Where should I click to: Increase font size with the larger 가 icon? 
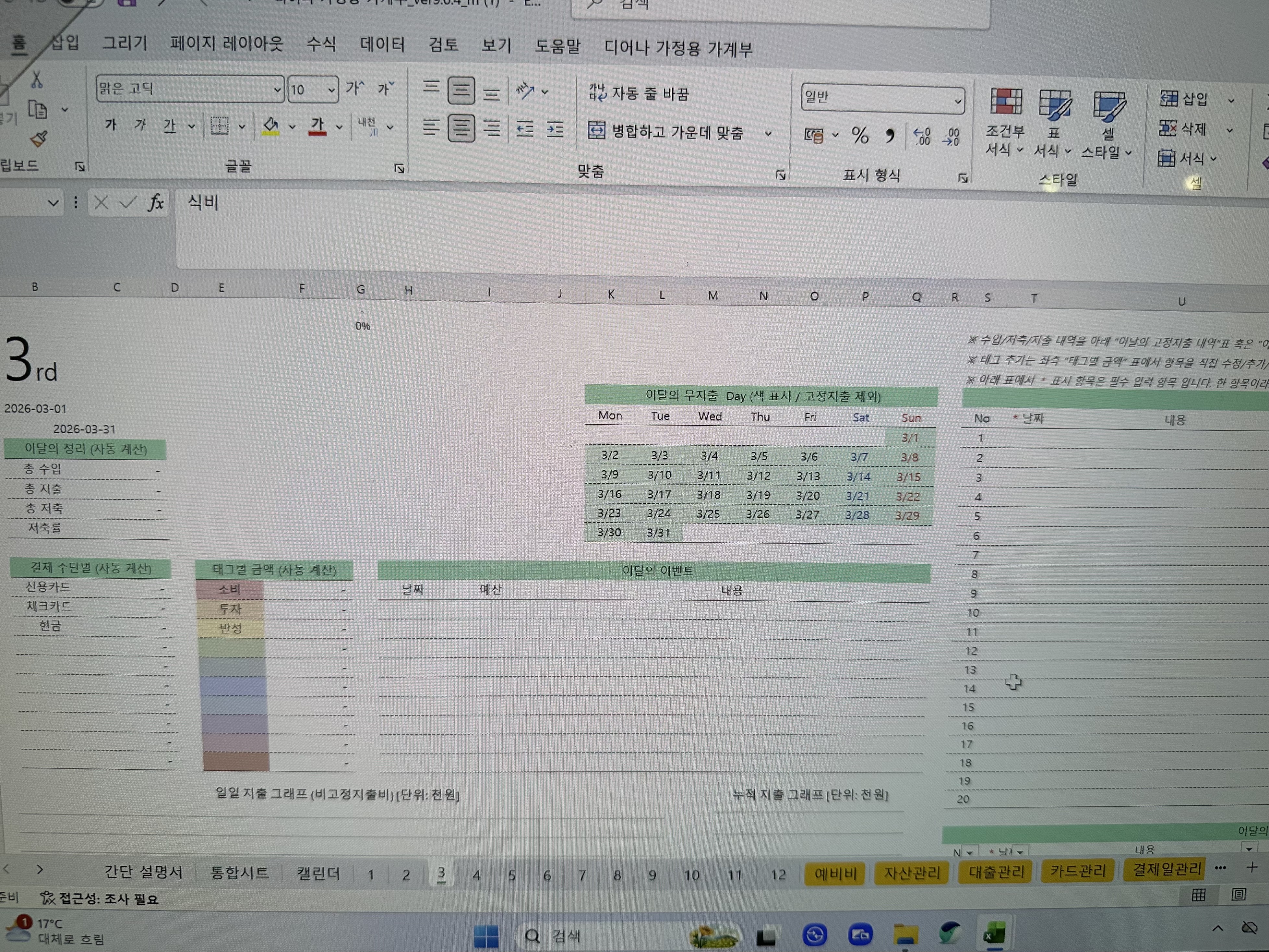click(355, 88)
